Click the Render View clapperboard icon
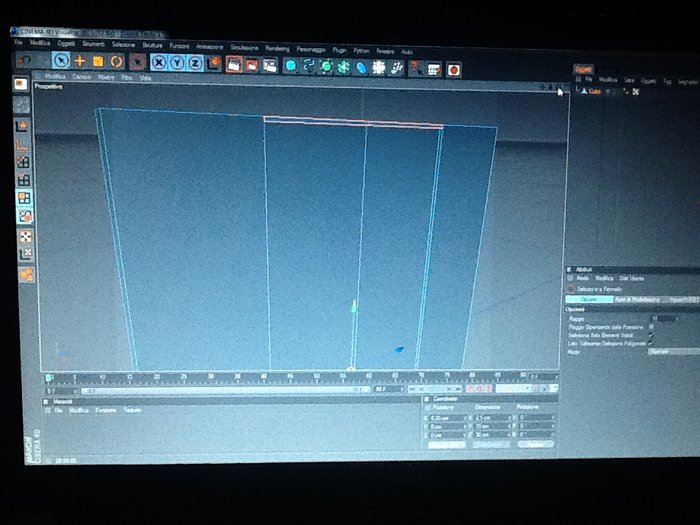 pyautogui.click(x=233, y=64)
